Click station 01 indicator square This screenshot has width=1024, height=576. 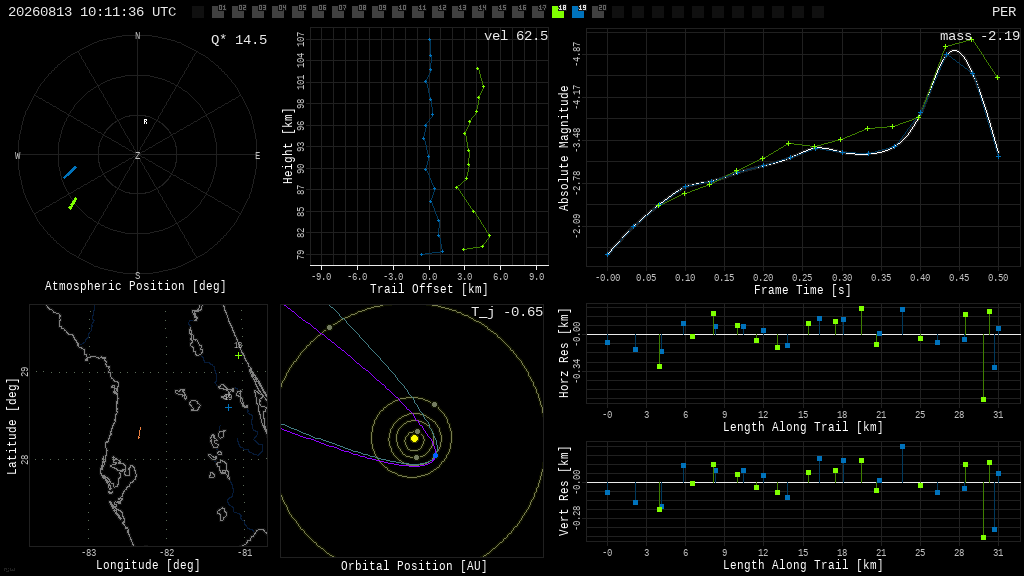click(219, 11)
